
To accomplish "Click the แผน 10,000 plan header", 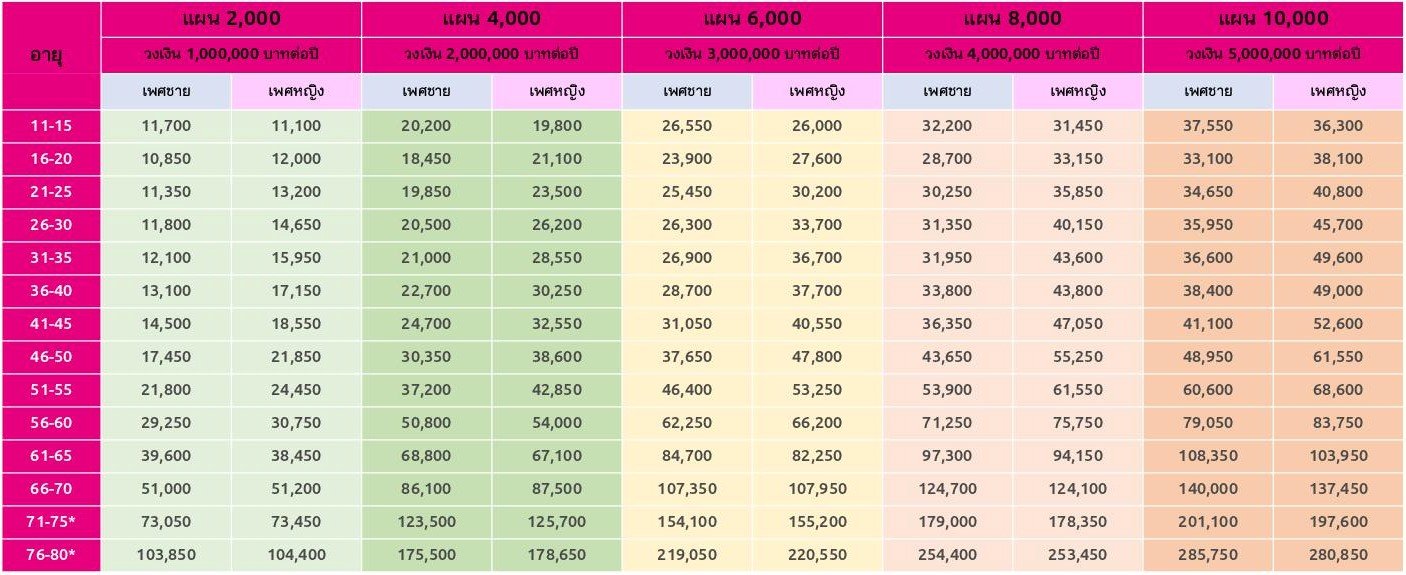I will click(x=1273, y=18).
